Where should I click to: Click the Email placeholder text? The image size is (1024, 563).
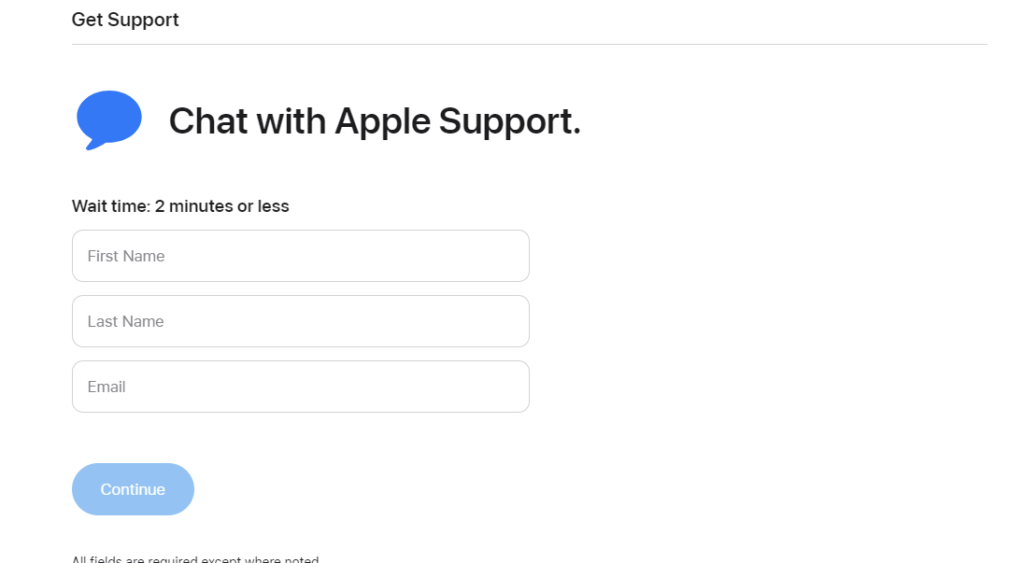106,387
